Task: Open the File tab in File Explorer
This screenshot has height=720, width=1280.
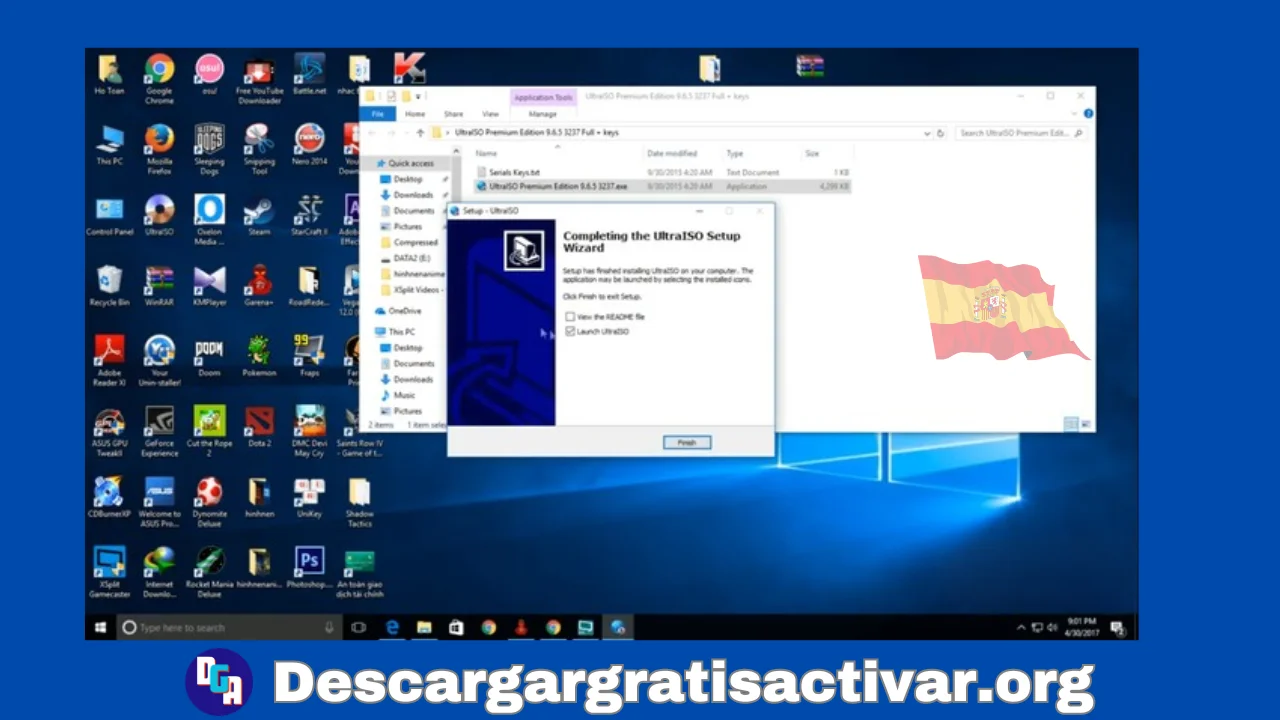Action: click(x=377, y=114)
